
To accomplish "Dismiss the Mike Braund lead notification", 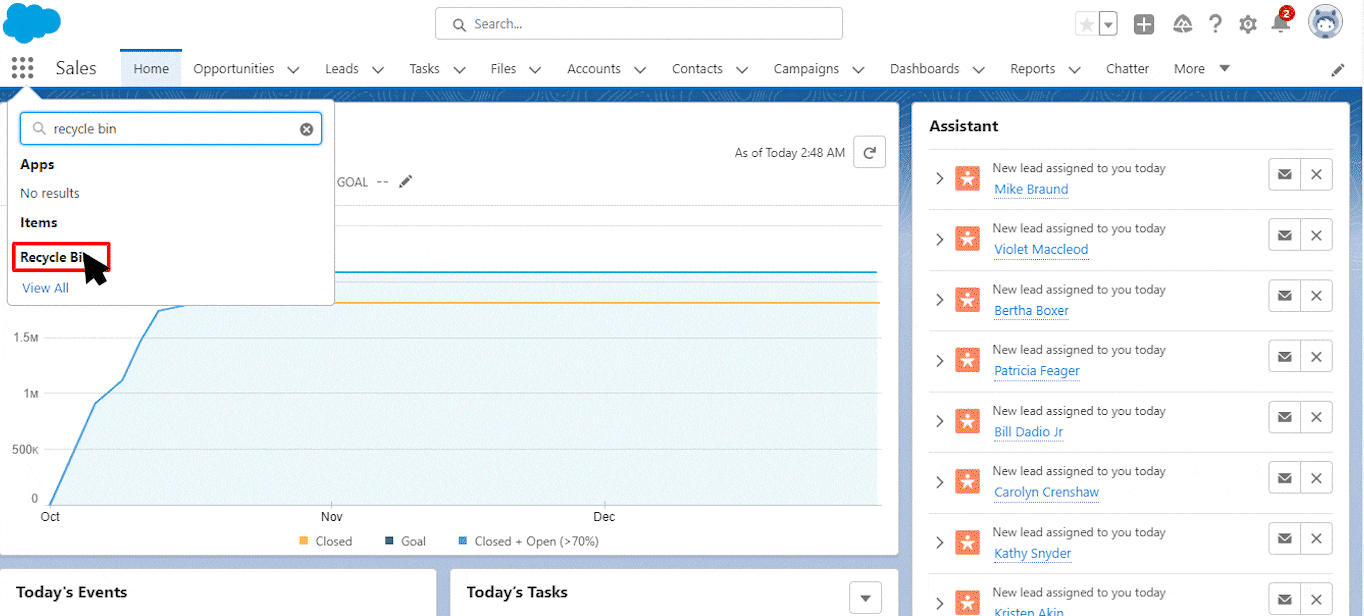I will [x=1316, y=175].
